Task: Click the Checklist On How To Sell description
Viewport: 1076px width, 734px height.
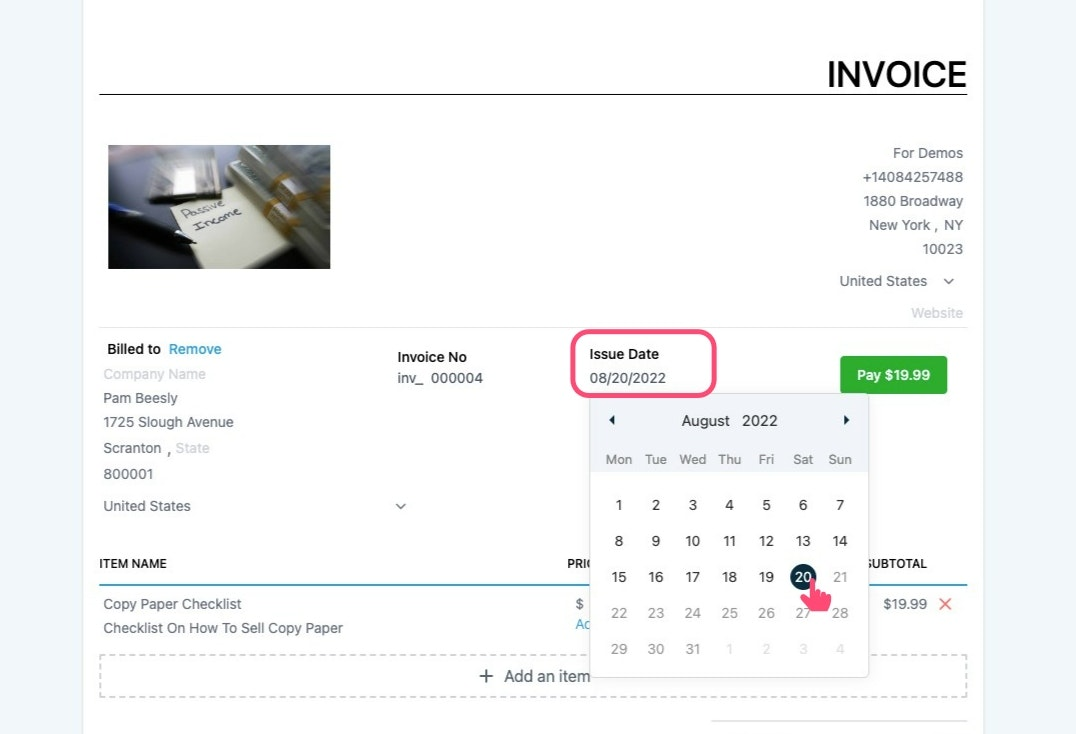Action: click(x=223, y=628)
